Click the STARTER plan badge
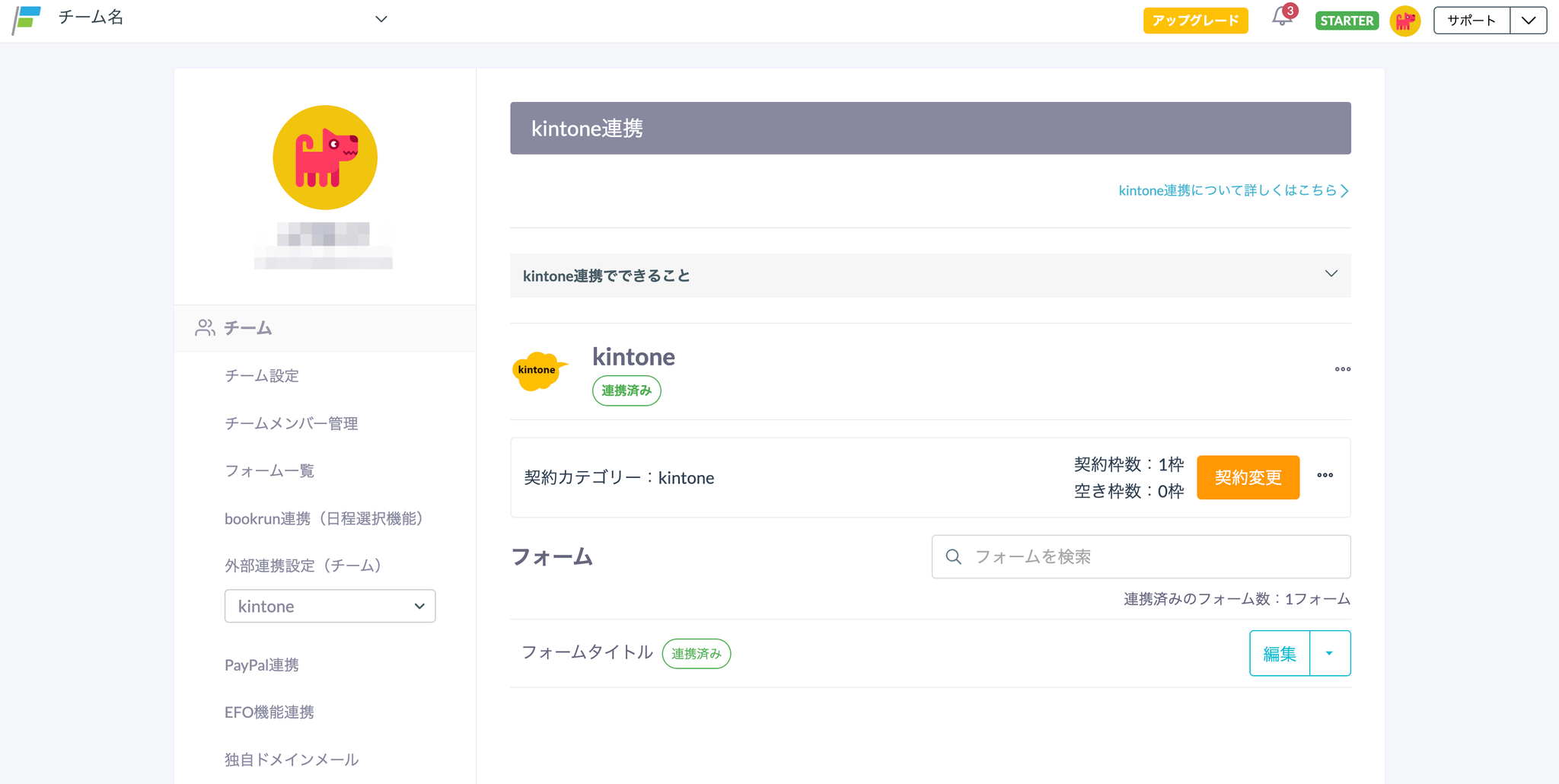1559x784 pixels. 1347,21
